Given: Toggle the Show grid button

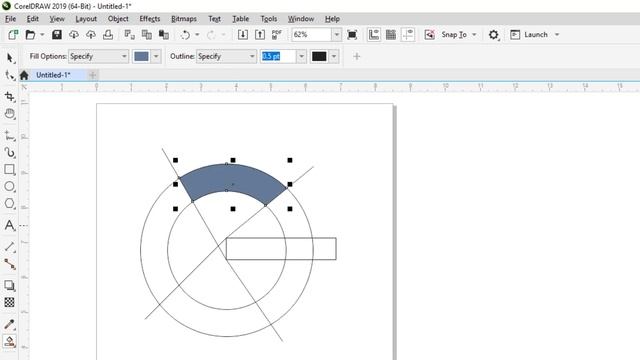Looking at the screenshot, I should tap(391, 35).
